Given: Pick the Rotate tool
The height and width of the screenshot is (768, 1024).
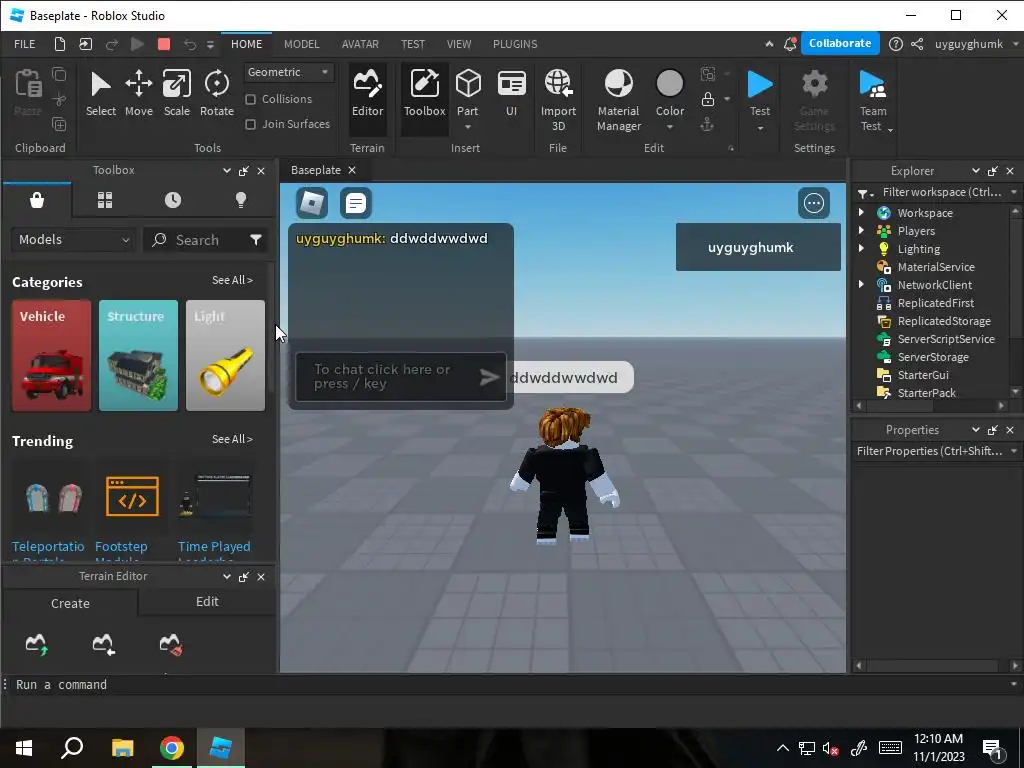Looking at the screenshot, I should [x=217, y=94].
